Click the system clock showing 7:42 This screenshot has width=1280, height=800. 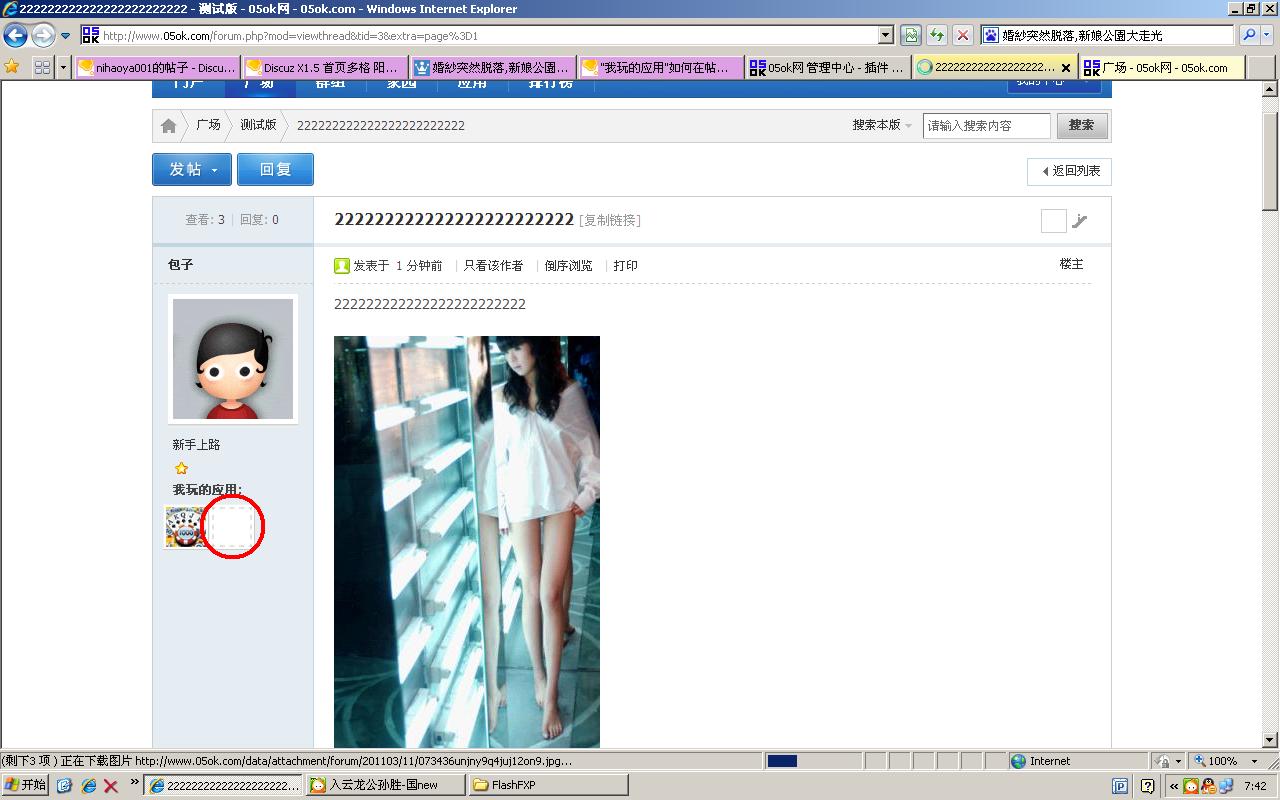click(x=1256, y=786)
